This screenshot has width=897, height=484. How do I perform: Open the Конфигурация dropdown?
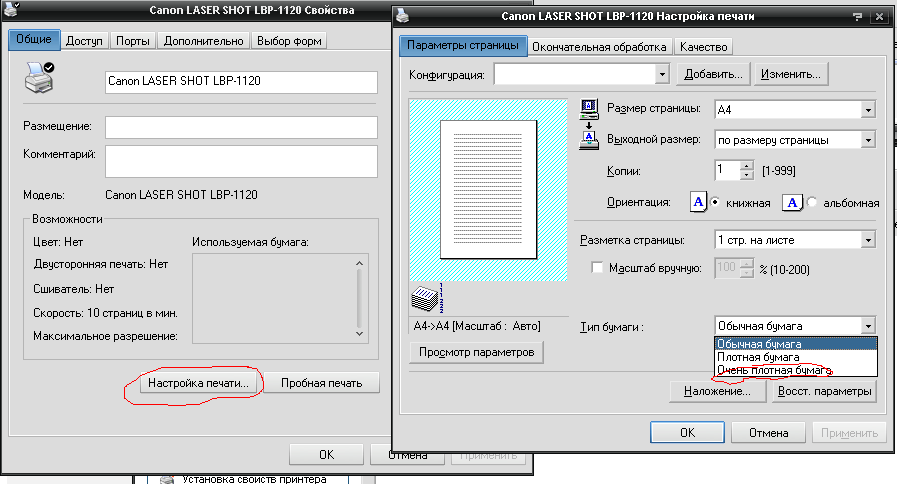click(662, 74)
